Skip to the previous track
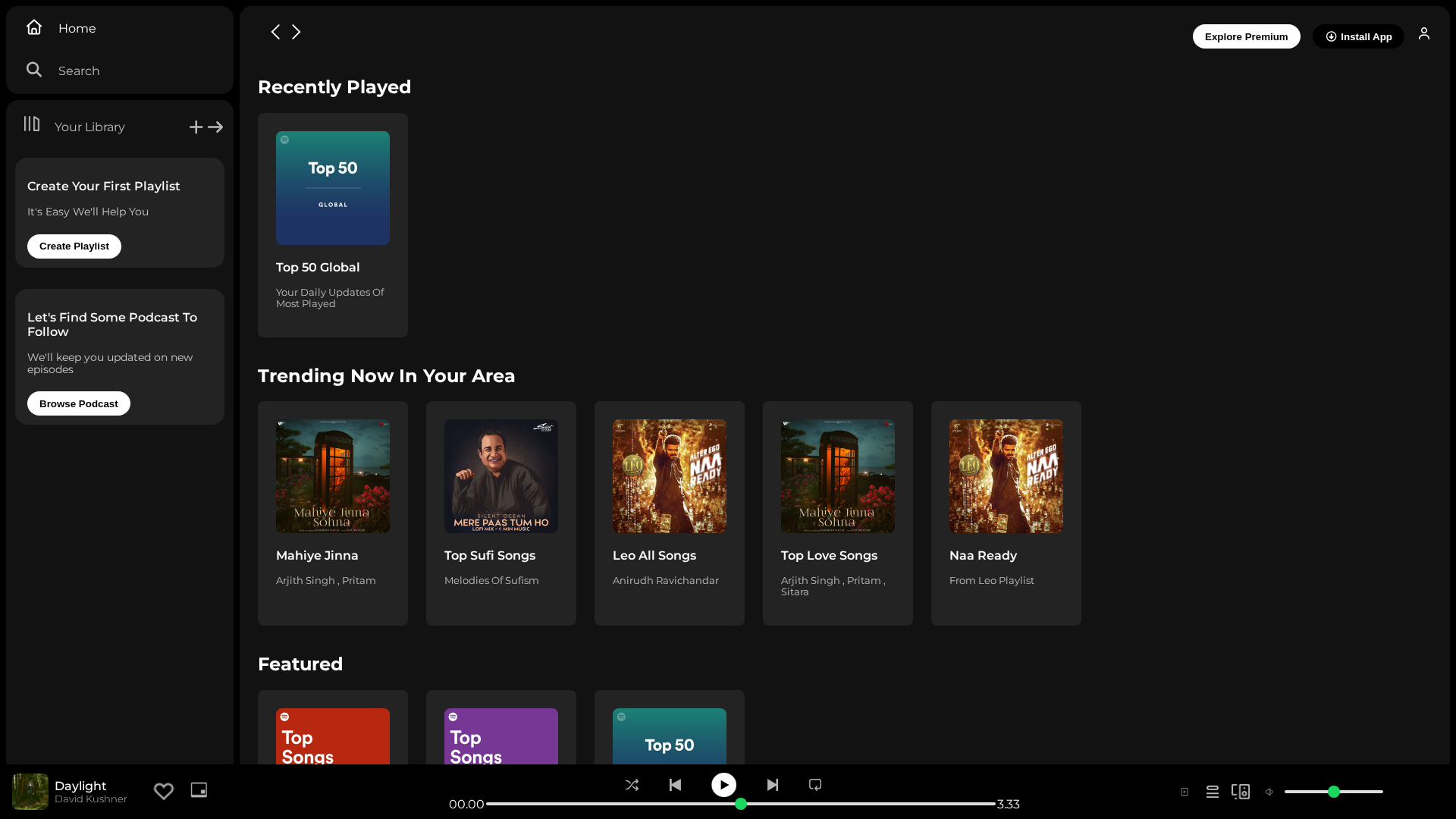The image size is (1456, 819). coord(675,785)
